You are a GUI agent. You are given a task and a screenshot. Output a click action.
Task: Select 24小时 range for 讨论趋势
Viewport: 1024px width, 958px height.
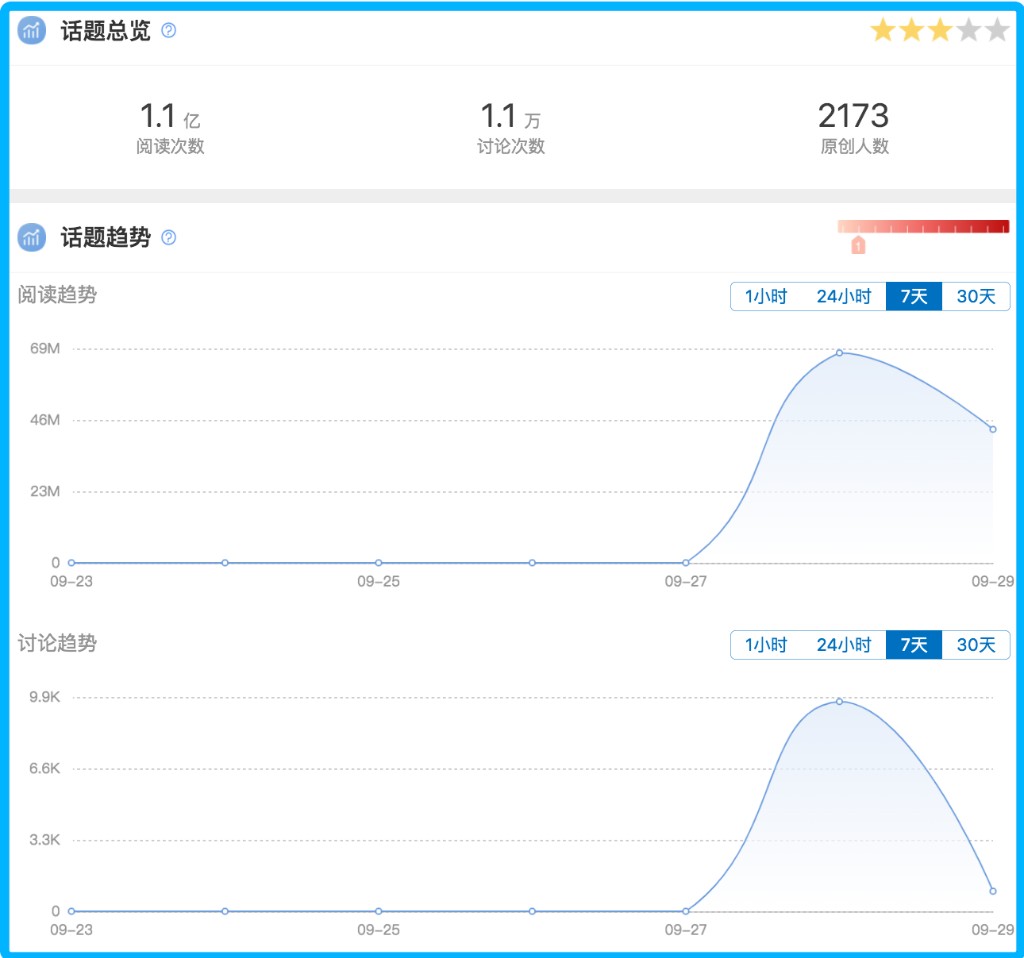(843, 645)
